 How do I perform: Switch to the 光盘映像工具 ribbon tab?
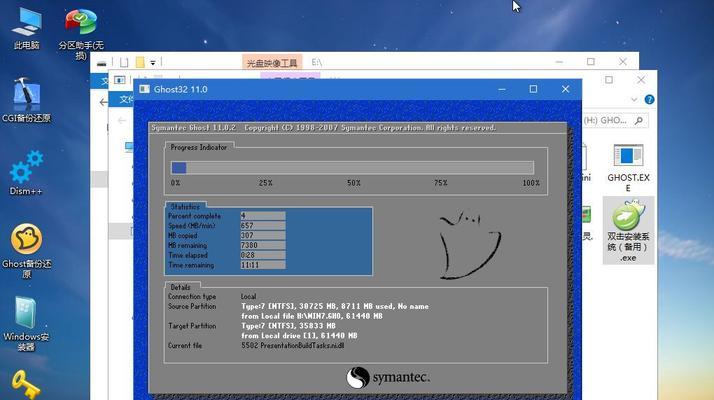(272, 62)
